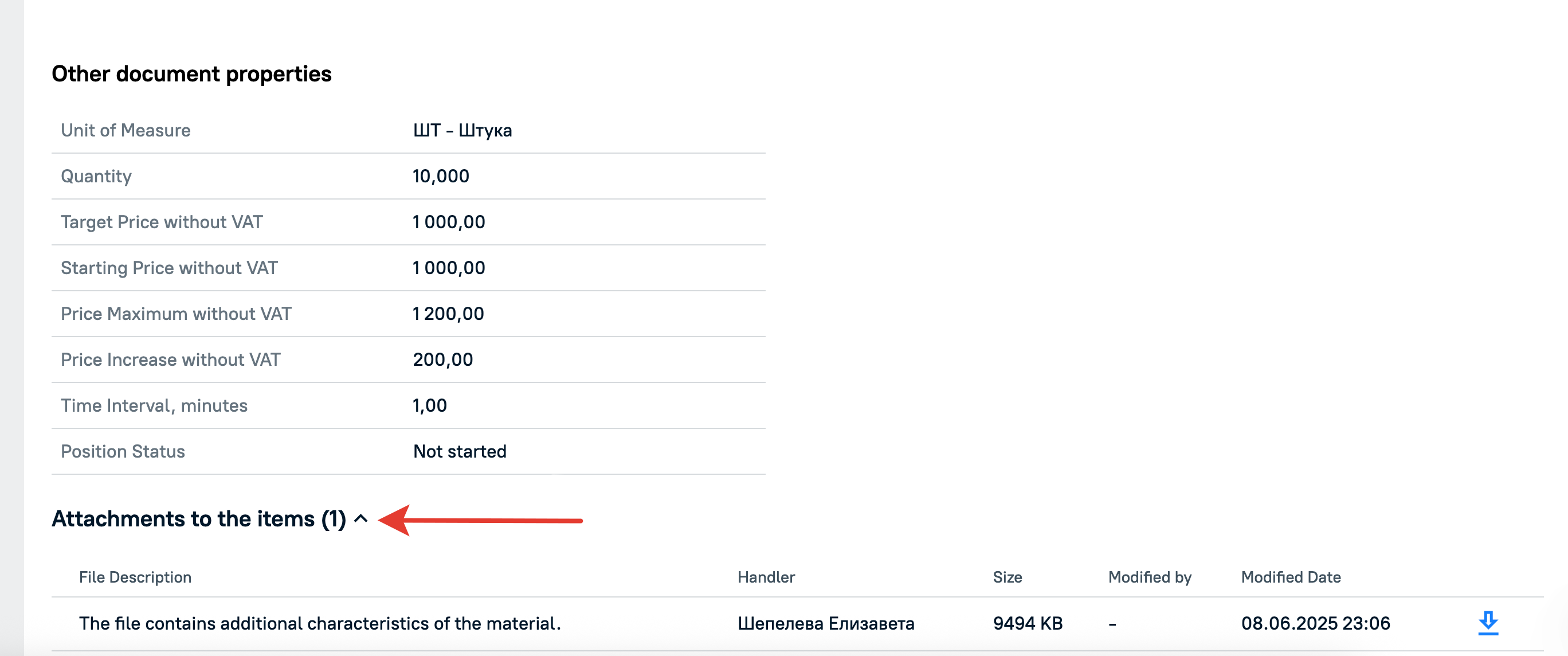Click the Price Maximum without VAT value
Screen dimensions: 1568x656
tap(448, 314)
